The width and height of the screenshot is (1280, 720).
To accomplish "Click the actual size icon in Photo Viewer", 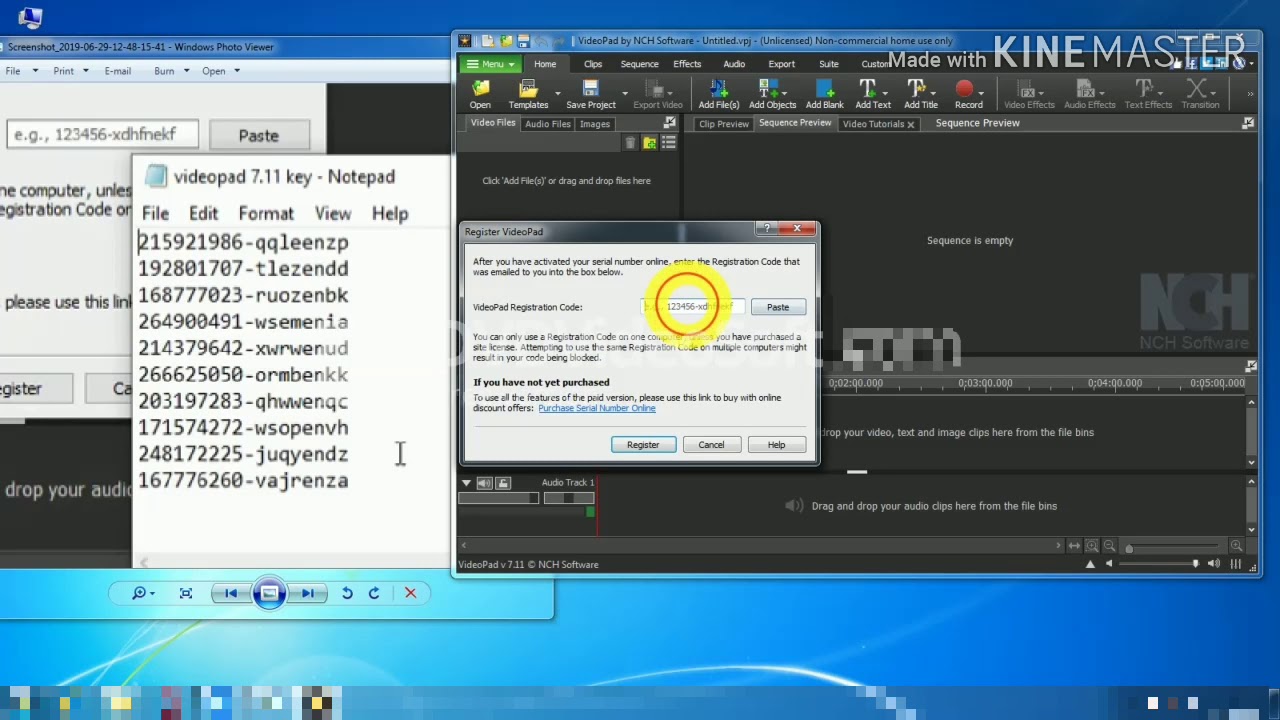I will (x=186, y=593).
